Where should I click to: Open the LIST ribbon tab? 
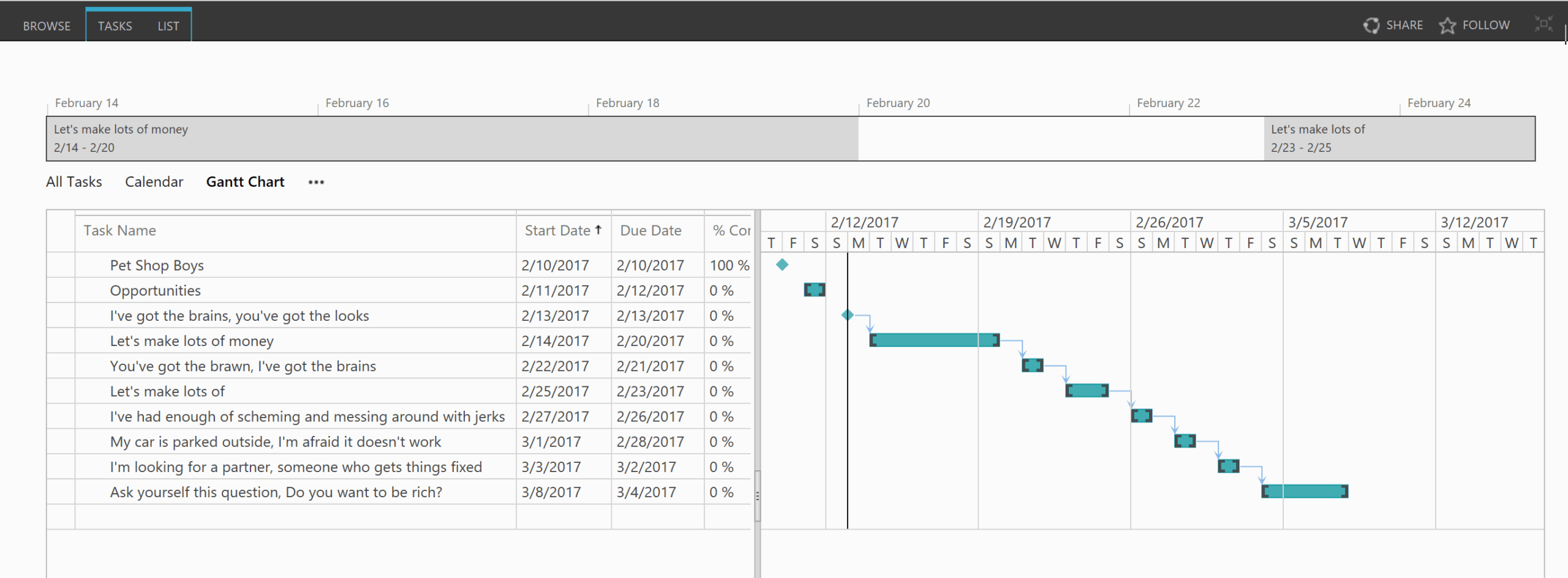click(x=168, y=26)
